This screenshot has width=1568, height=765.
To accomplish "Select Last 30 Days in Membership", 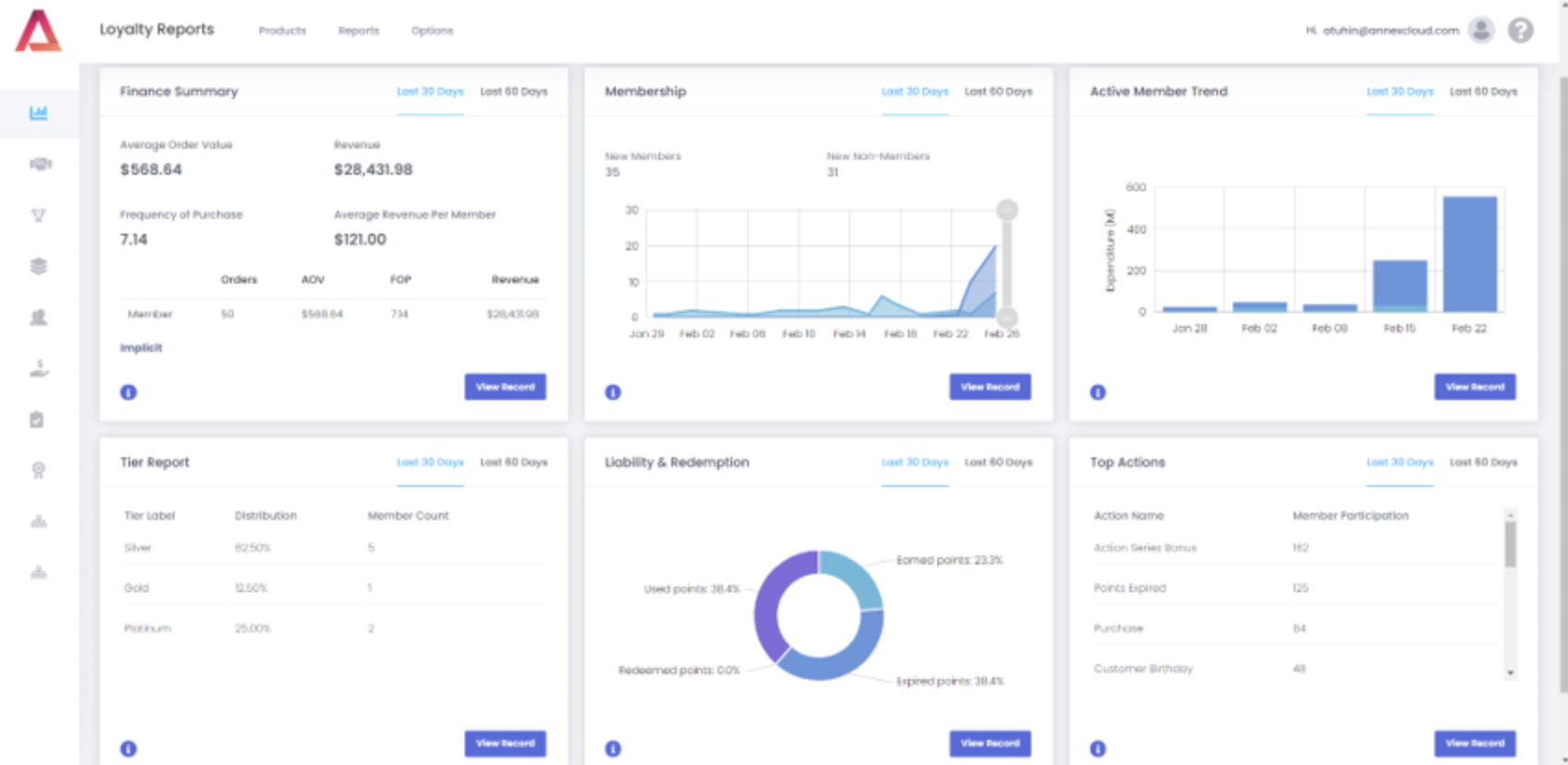I will (x=915, y=91).
